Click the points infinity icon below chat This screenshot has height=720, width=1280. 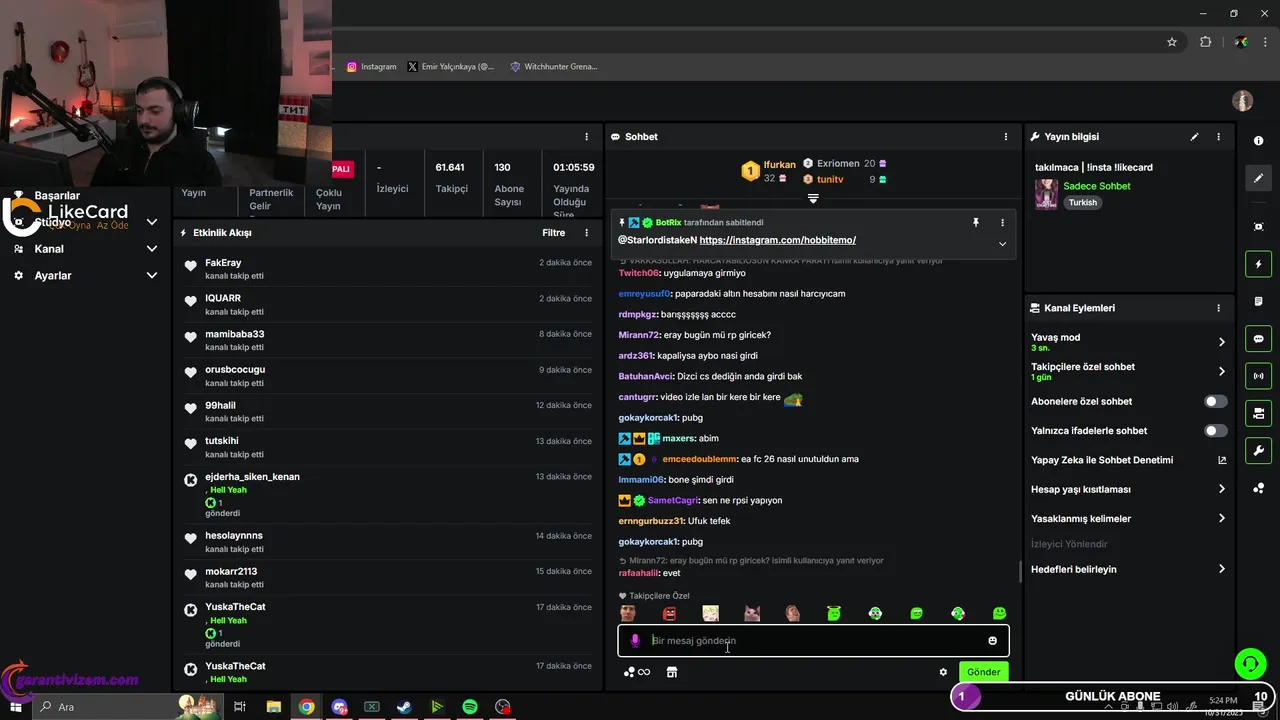(636, 672)
